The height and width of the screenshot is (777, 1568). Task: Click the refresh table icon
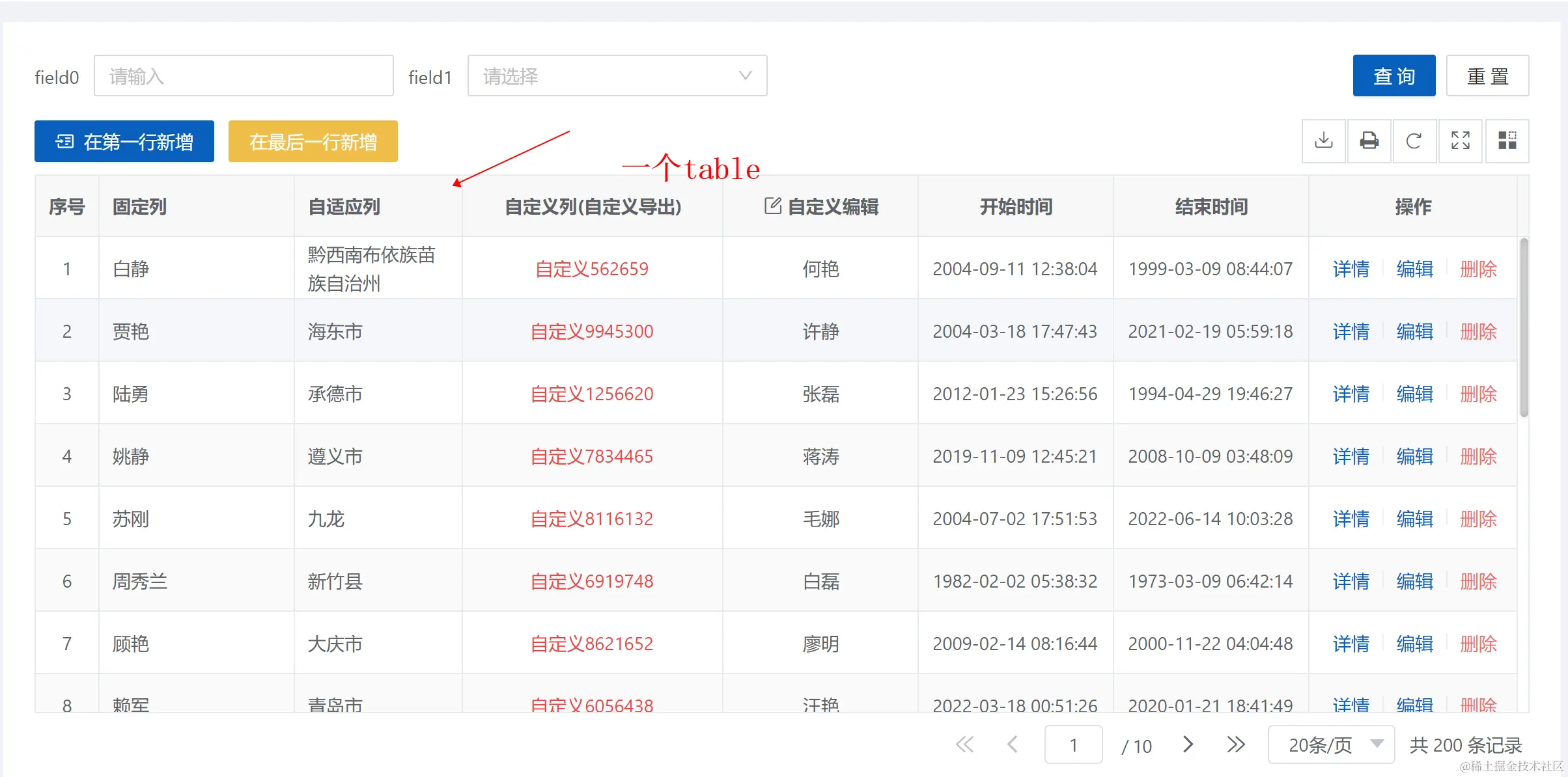(1414, 141)
